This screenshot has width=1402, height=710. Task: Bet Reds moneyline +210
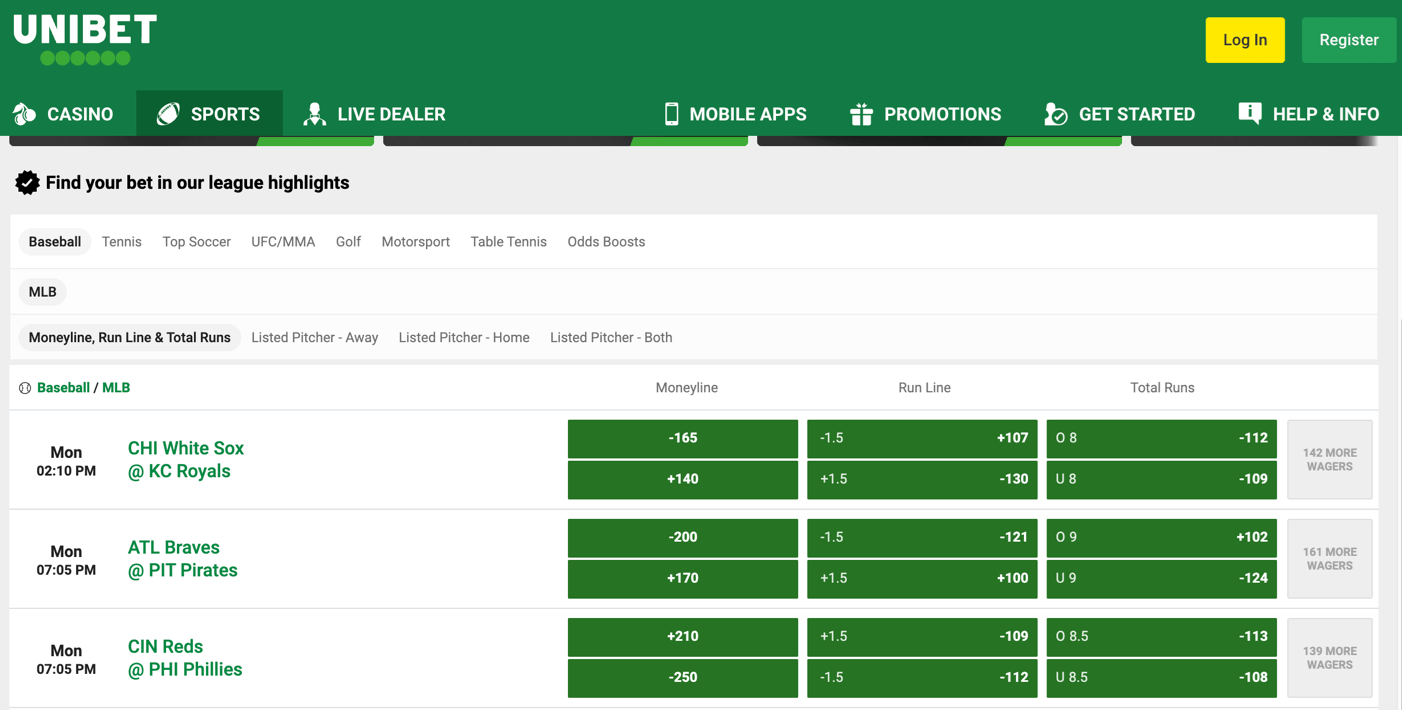pyautogui.click(x=683, y=637)
